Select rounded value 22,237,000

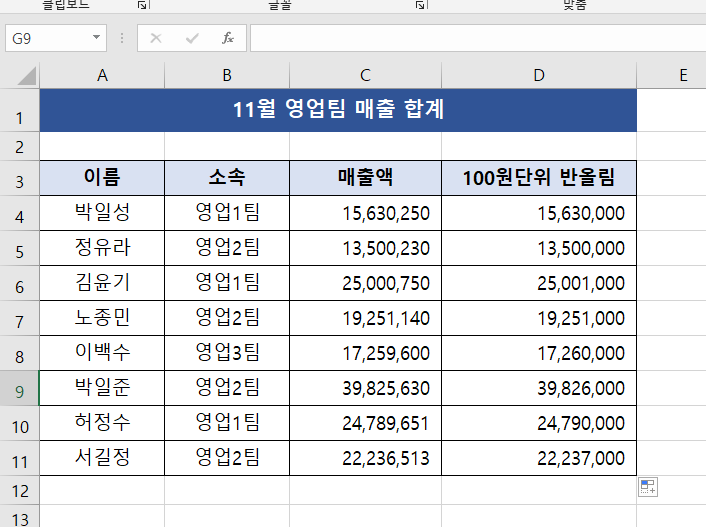coord(539,458)
